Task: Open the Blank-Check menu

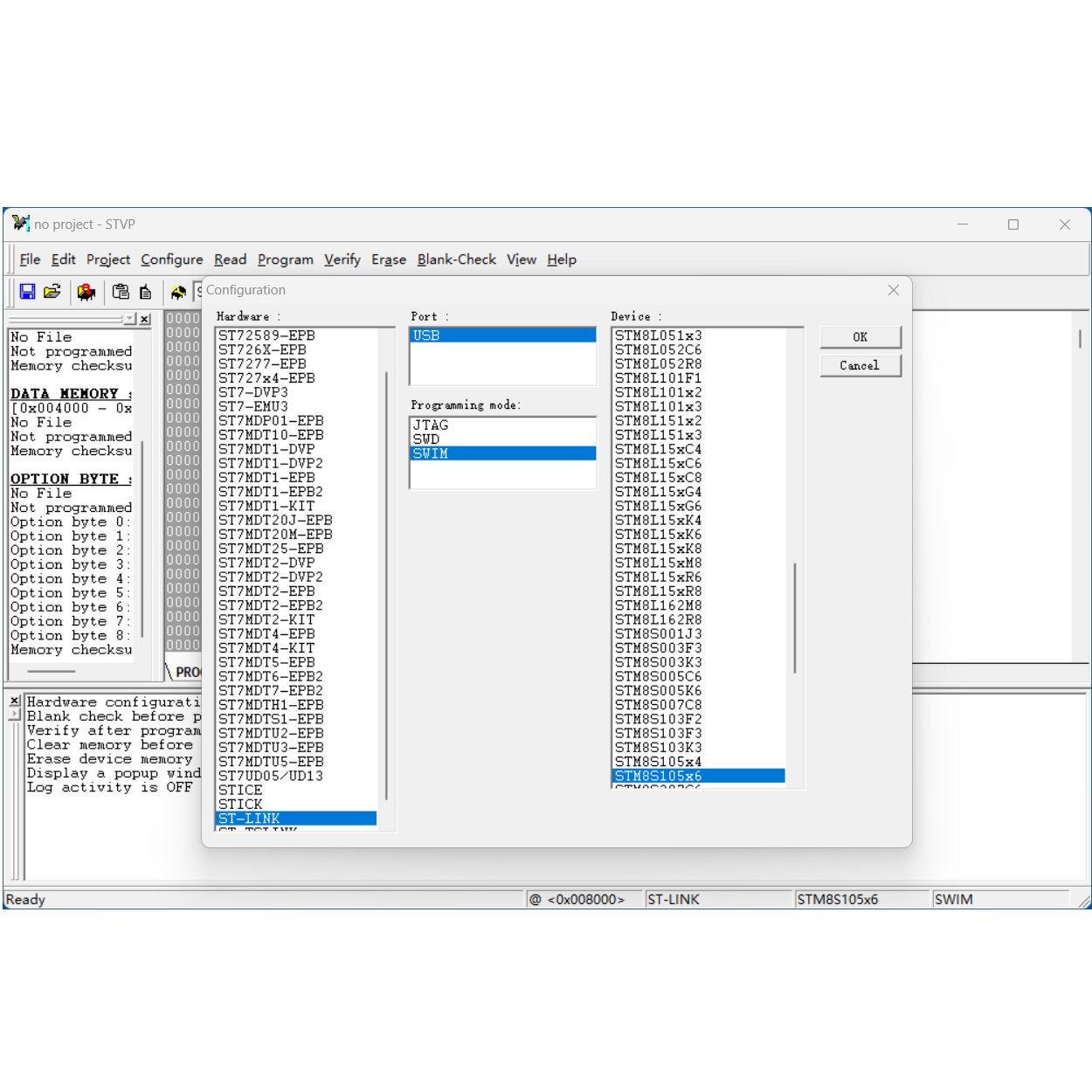Action: click(456, 259)
